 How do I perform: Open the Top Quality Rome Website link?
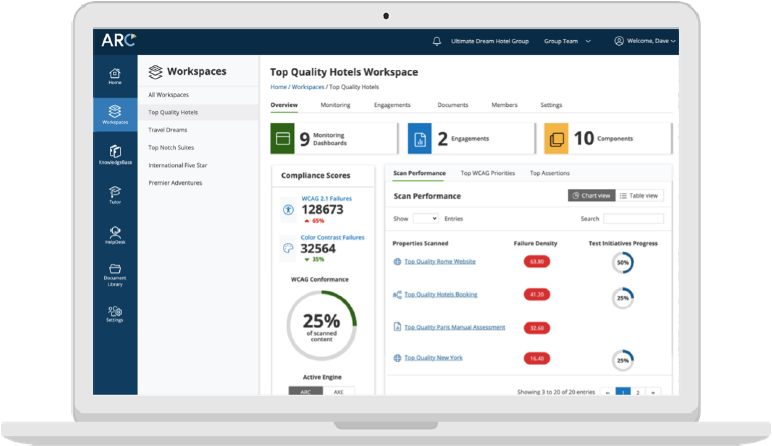pos(440,262)
